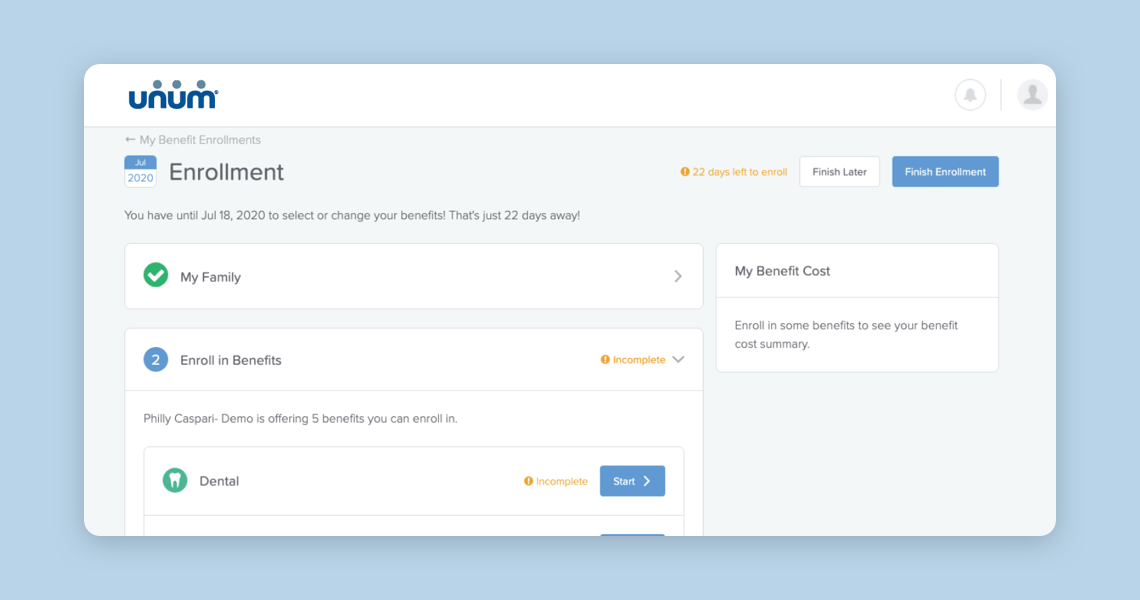Click the Unum logo
Image resolution: width=1140 pixels, height=600 pixels.
tap(173, 95)
